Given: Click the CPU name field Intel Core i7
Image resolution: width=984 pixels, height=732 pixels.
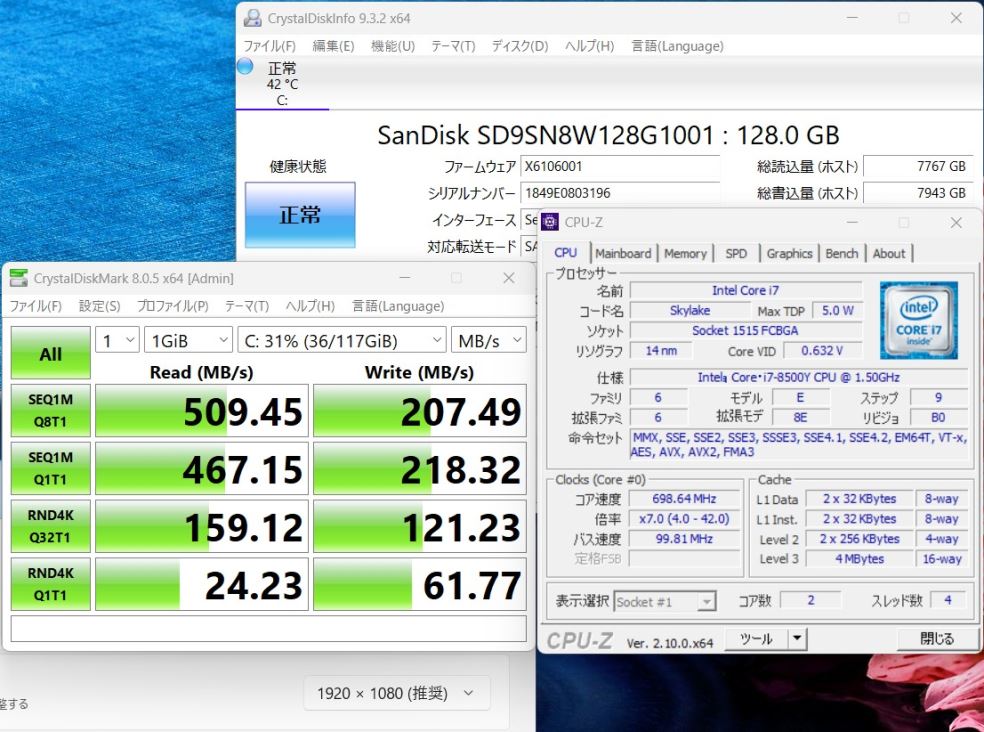Looking at the screenshot, I should pos(746,290).
